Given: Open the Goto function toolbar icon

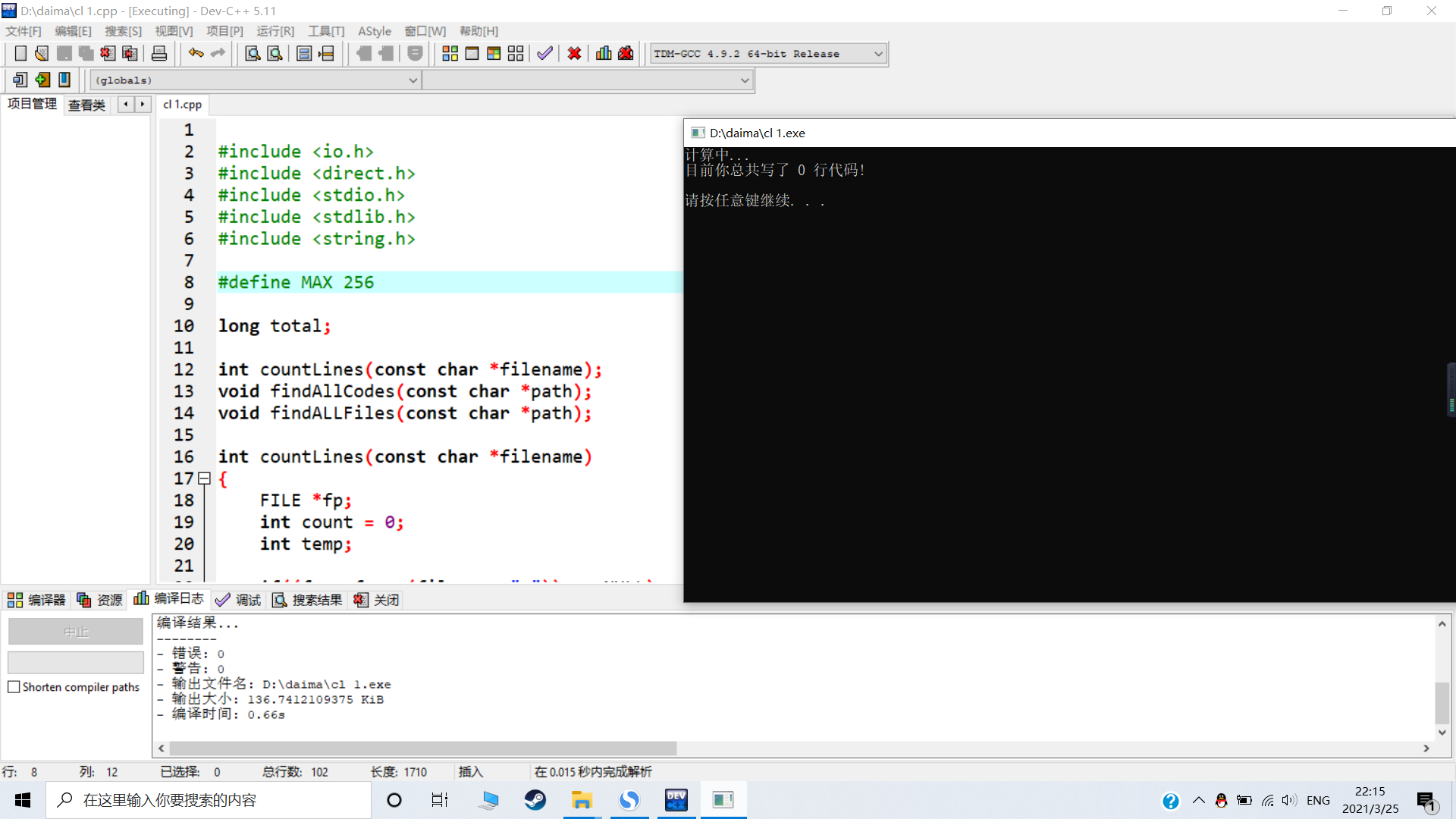Looking at the screenshot, I should 304,53.
